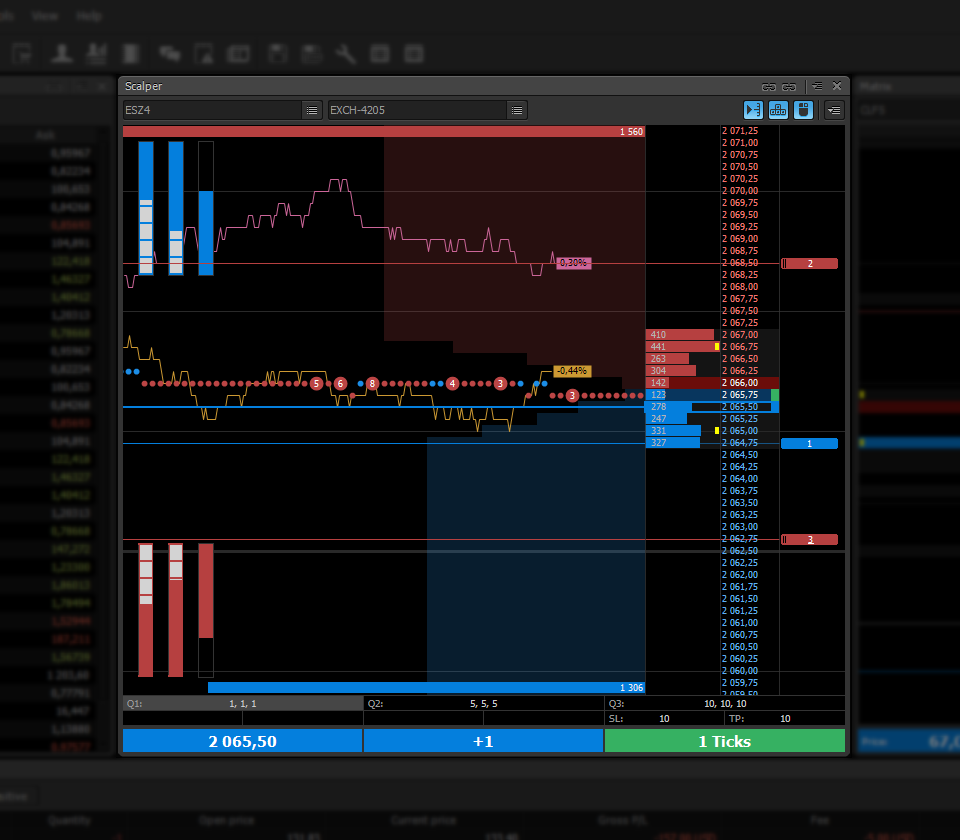The image size is (960, 840).
Task: Click the blue +1 position button
Action: [x=483, y=741]
